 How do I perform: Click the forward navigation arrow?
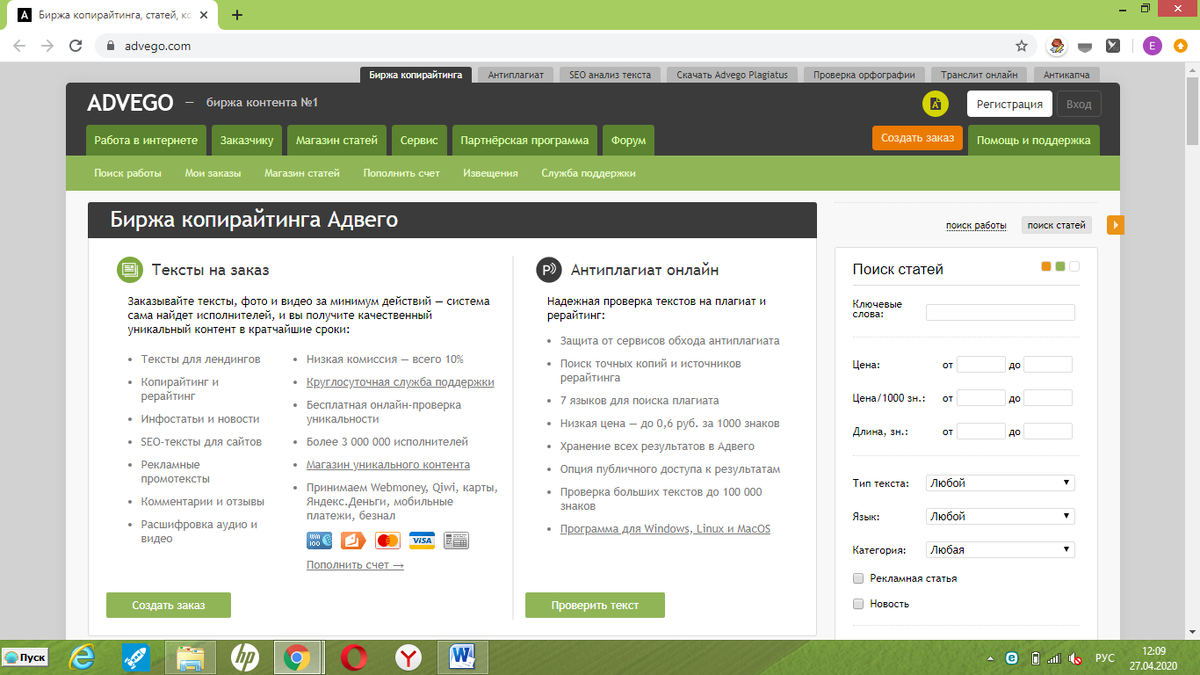pos(47,45)
